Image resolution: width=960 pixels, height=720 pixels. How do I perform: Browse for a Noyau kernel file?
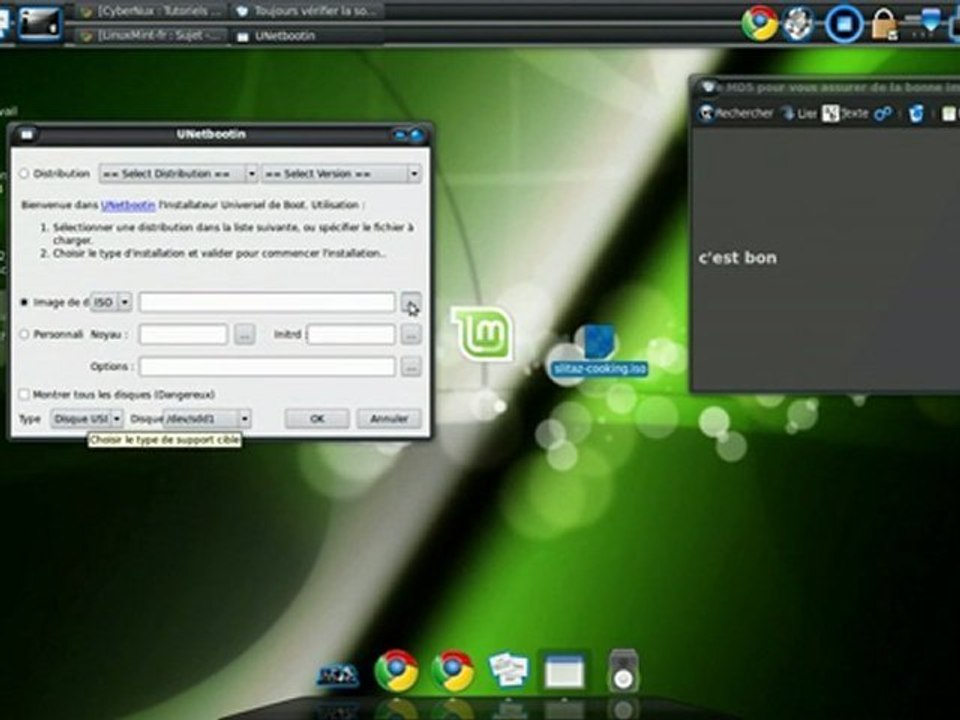point(244,334)
